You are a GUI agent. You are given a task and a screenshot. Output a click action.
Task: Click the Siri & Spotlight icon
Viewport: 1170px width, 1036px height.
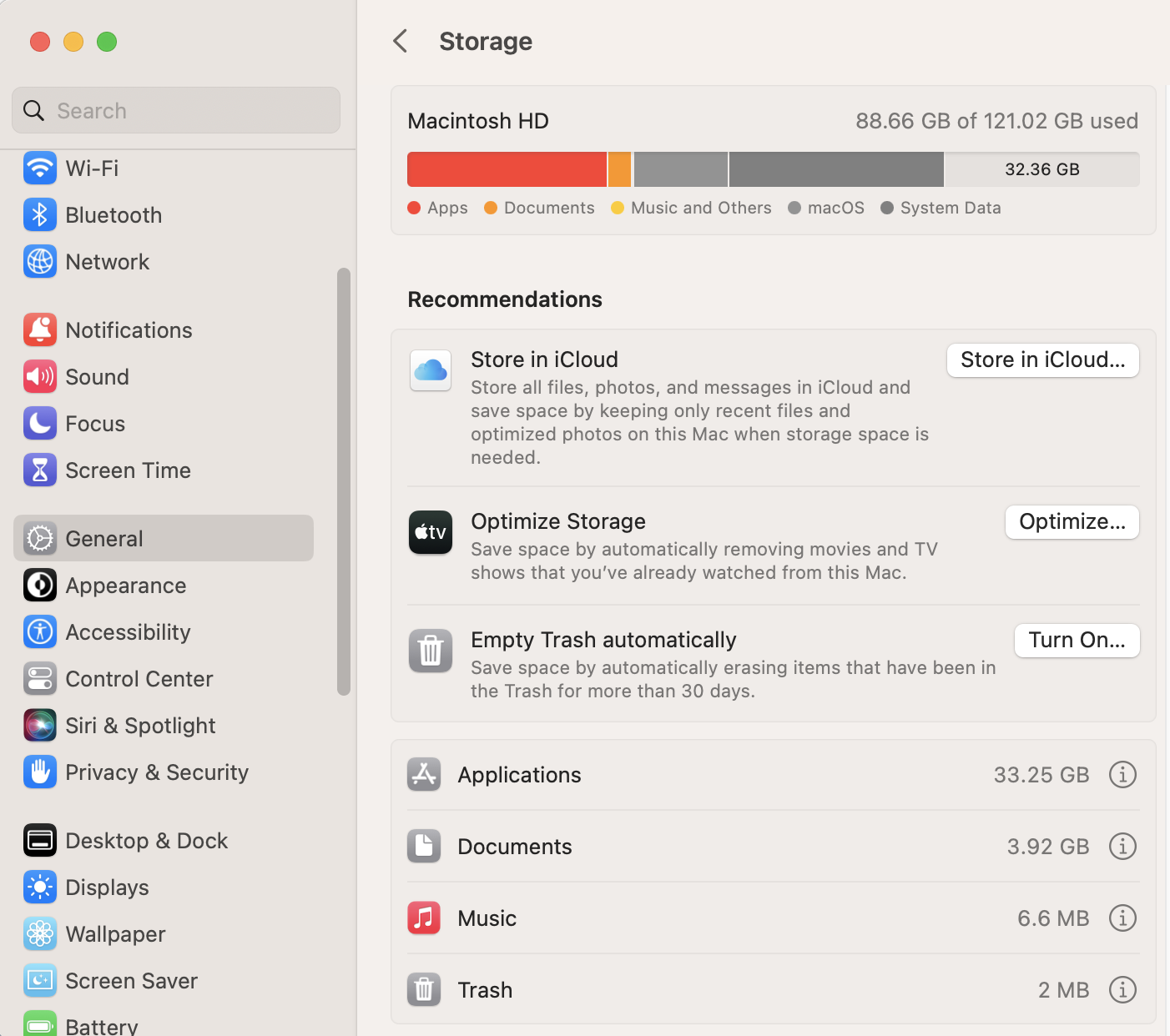click(40, 726)
